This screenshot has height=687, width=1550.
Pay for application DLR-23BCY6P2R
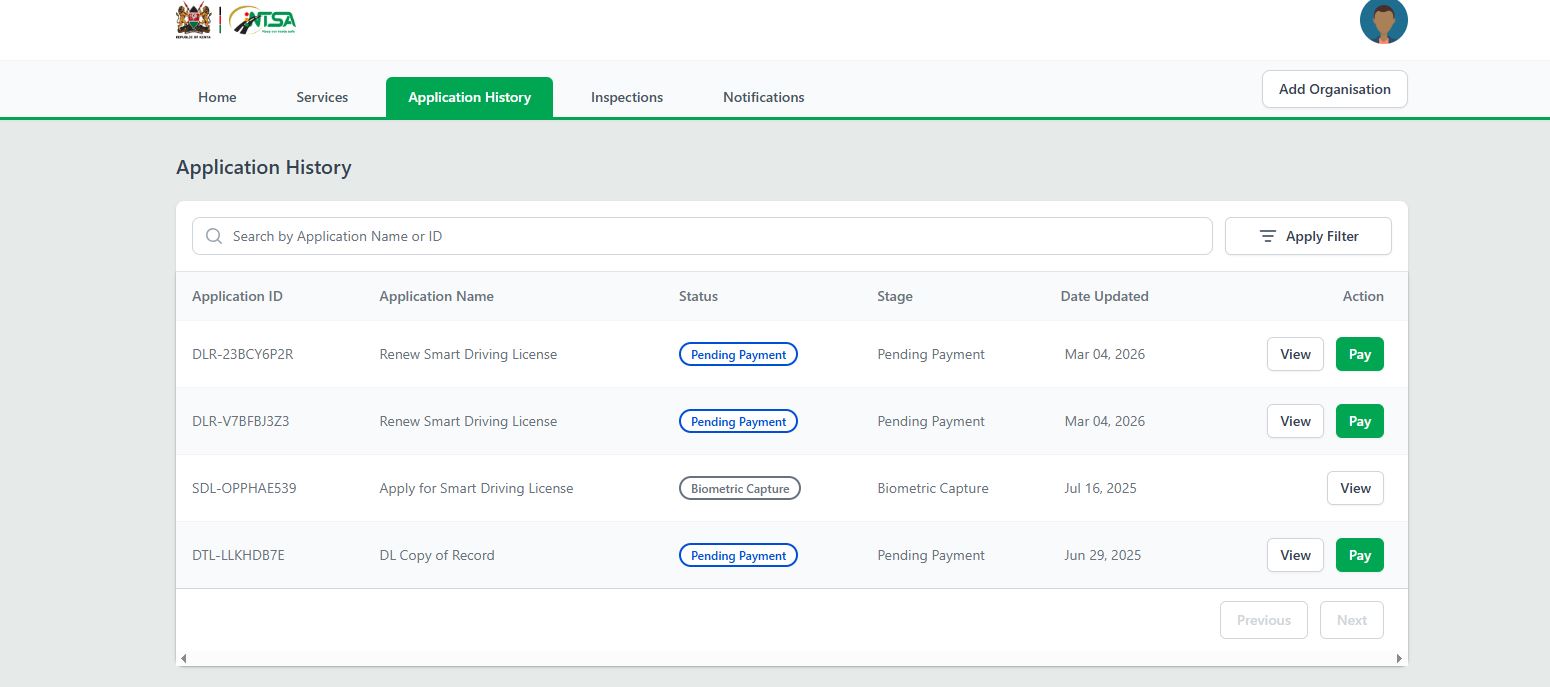pyautogui.click(x=1359, y=354)
